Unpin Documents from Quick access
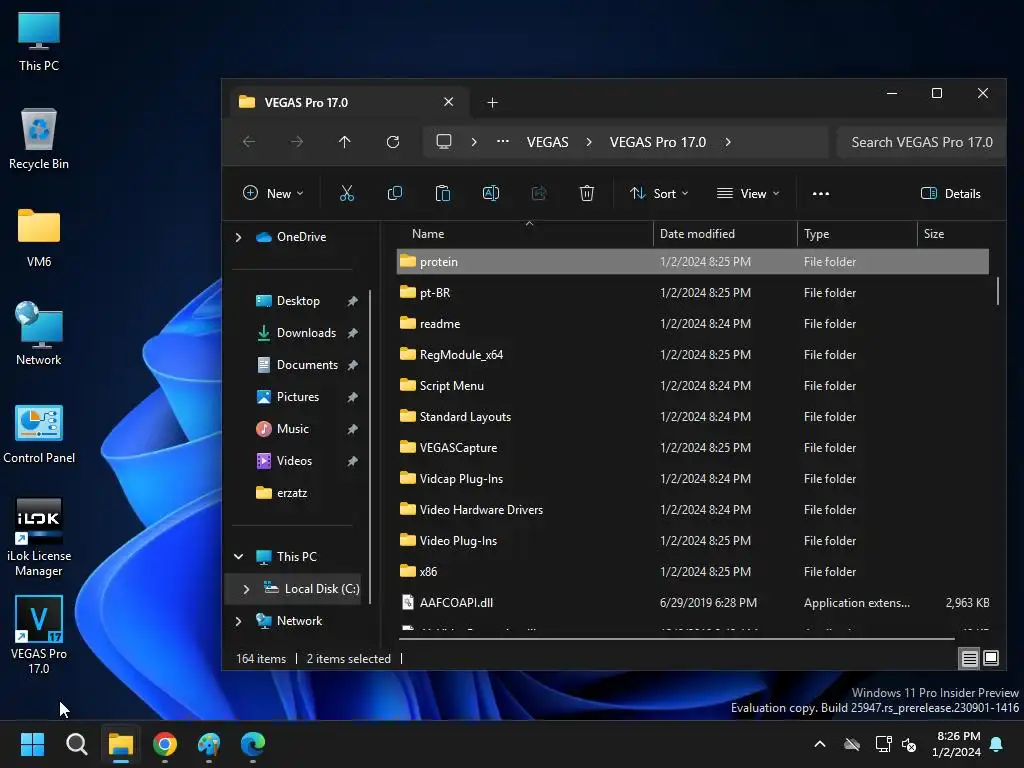The width and height of the screenshot is (1024, 768). click(353, 365)
